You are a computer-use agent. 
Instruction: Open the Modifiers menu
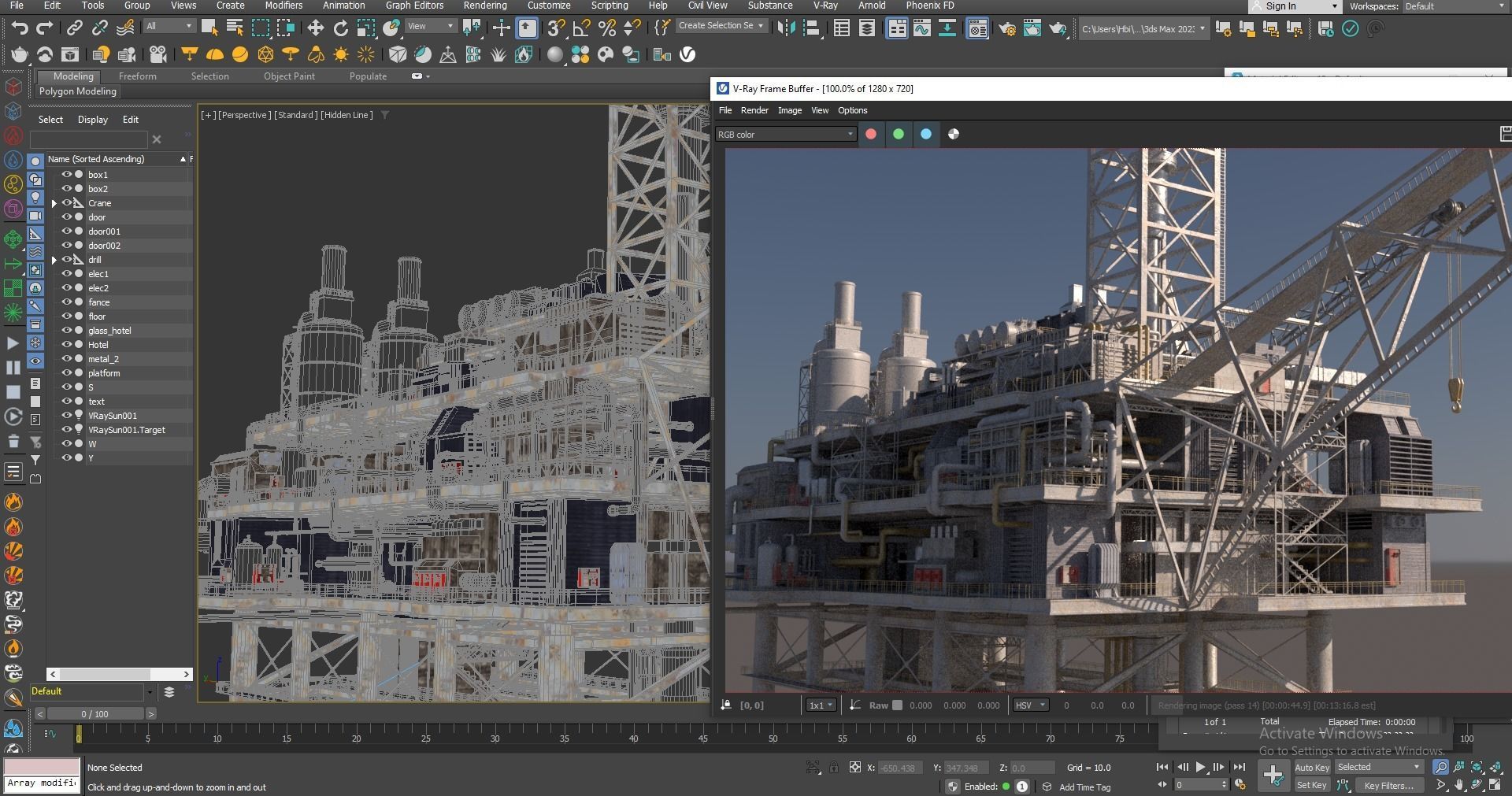[x=283, y=6]
